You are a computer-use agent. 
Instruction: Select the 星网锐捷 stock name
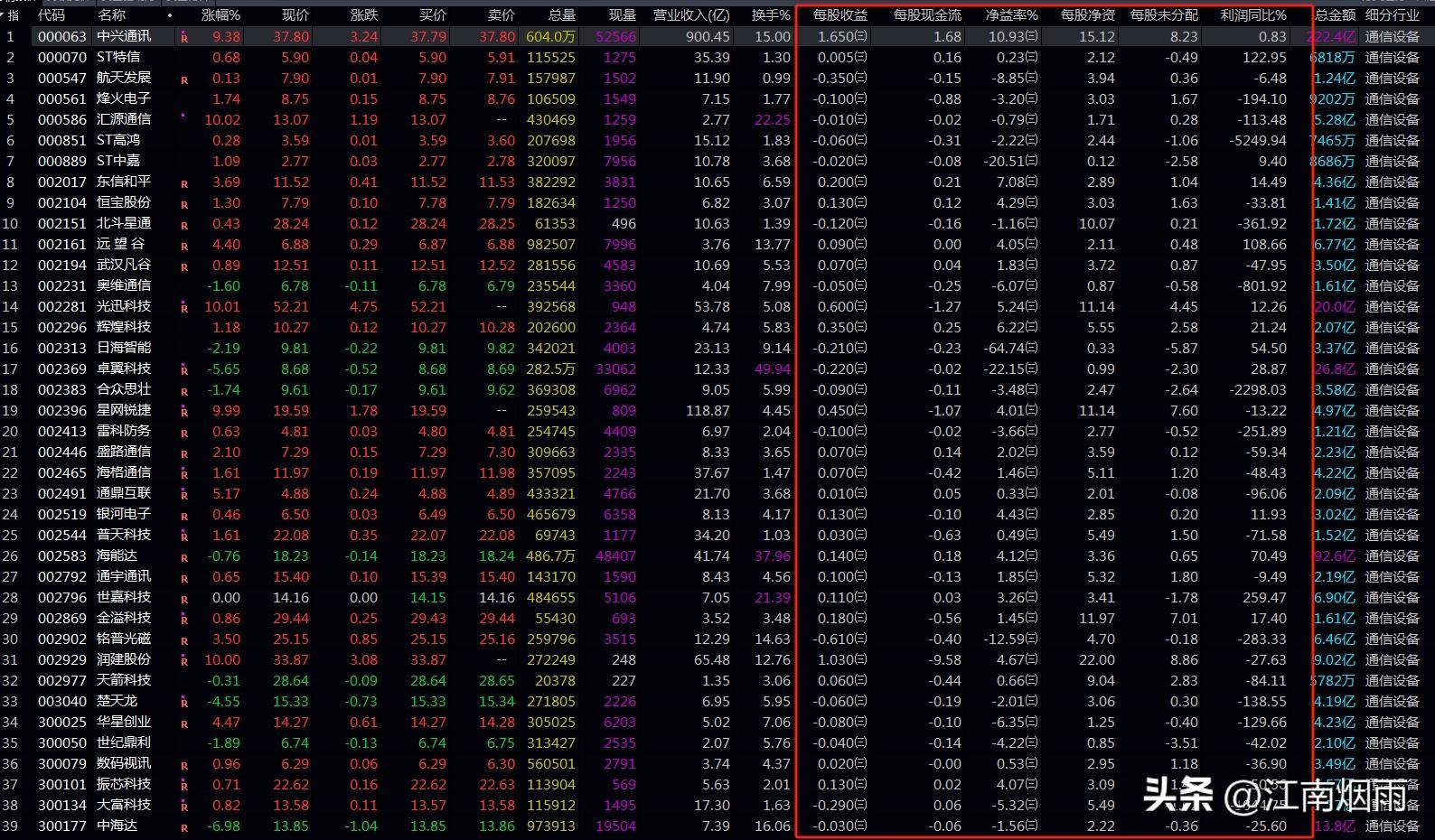tap(124, 410)
